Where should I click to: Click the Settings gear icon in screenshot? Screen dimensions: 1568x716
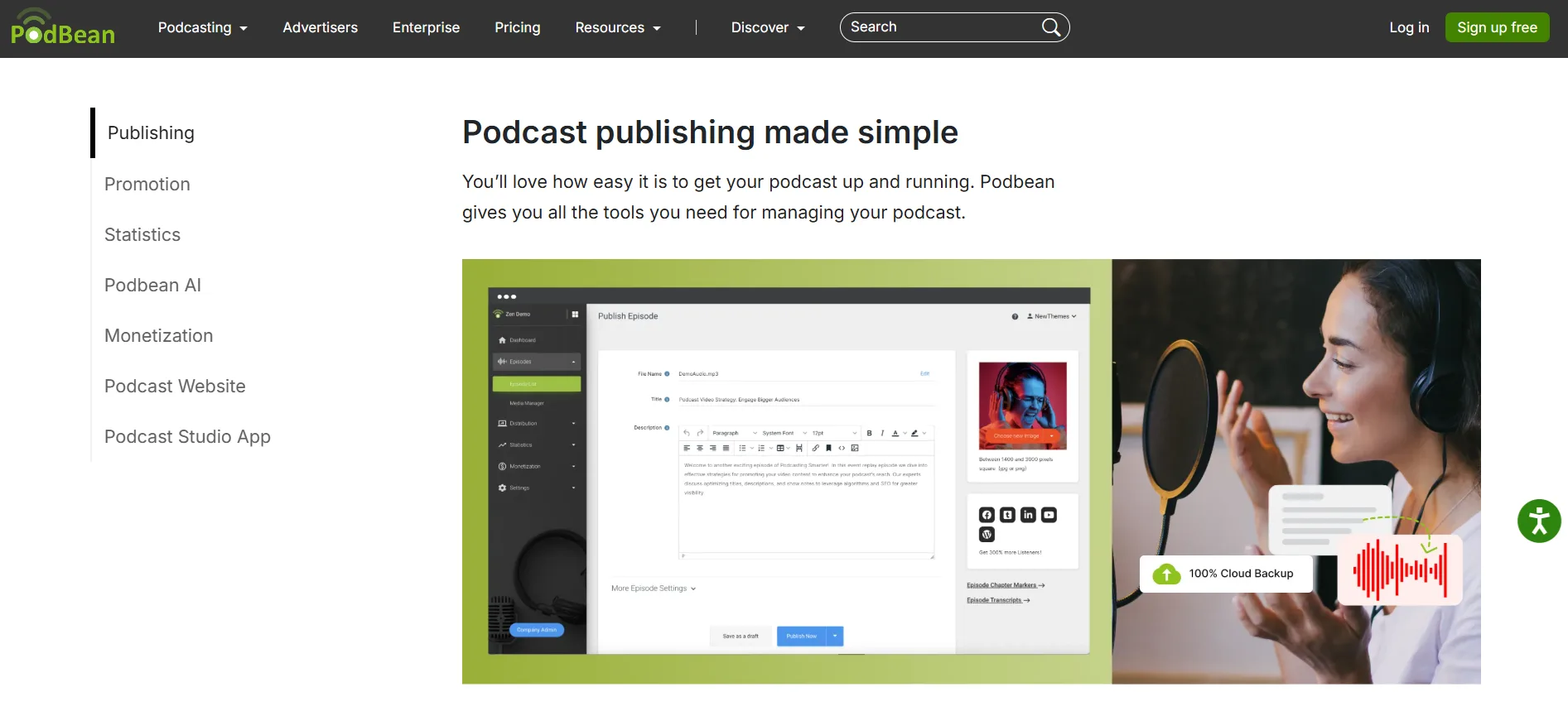click(x=502, y=488)
